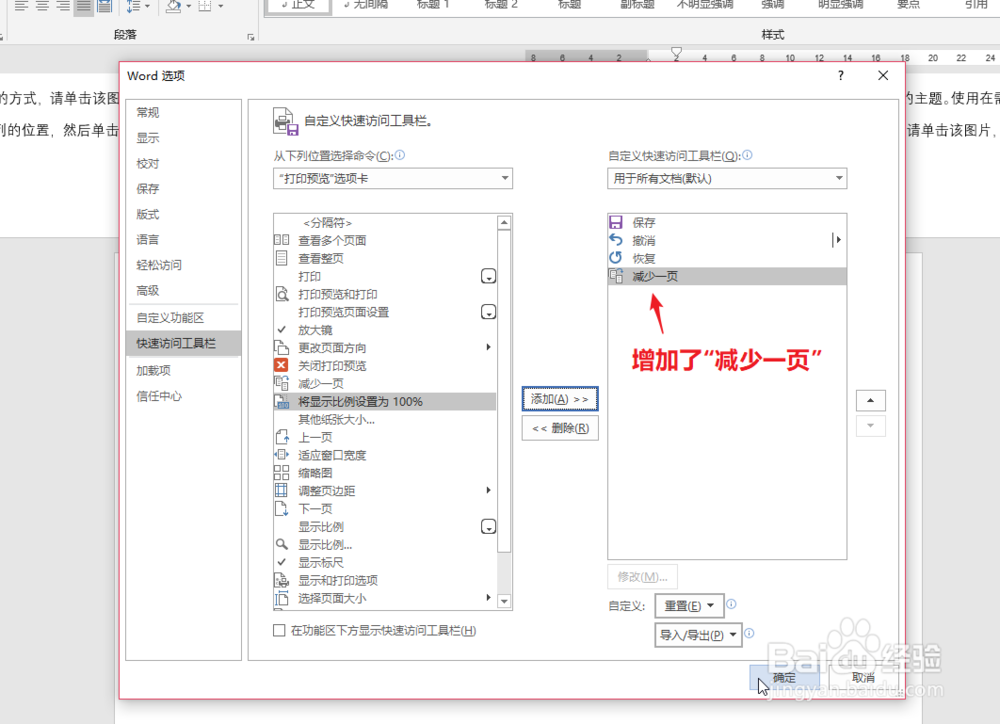Open the 导入/导出 dropdown button
This screenshot has height=724, width=1000.
coord(698,635)
